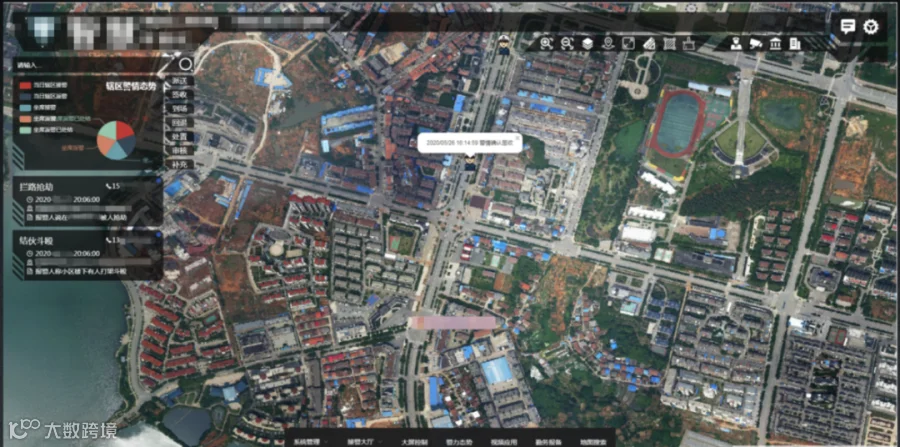Click the 派送 status button

coord(179,81)
